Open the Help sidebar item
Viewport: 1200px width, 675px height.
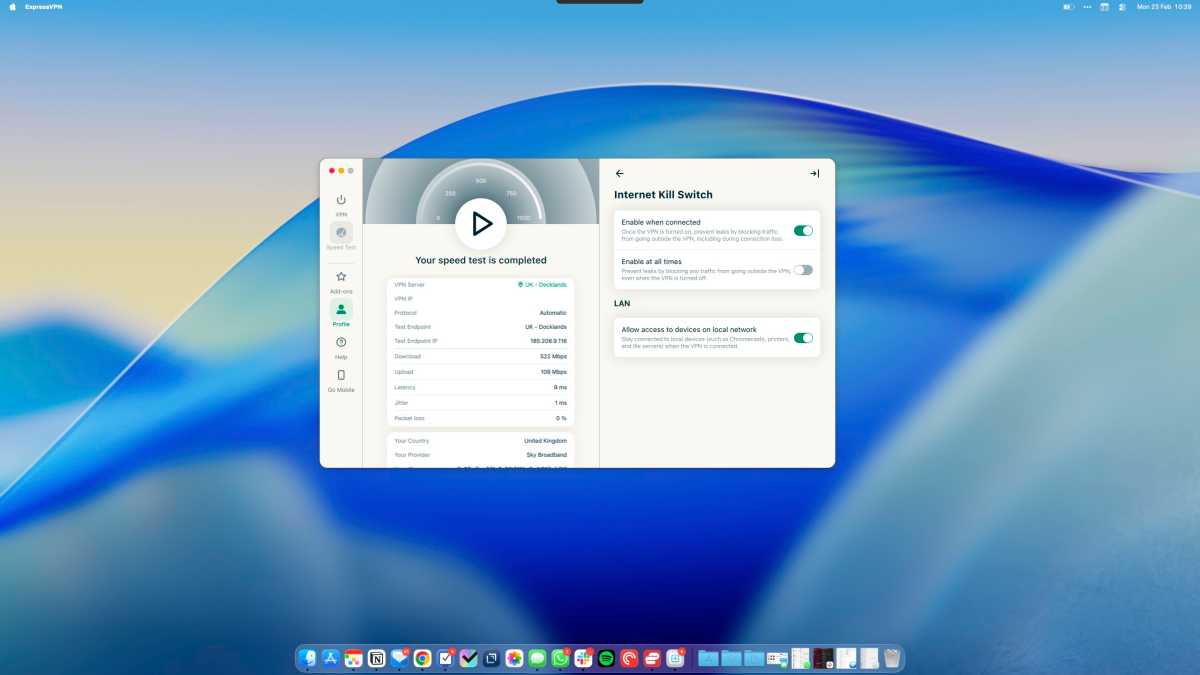coord(341,347)
